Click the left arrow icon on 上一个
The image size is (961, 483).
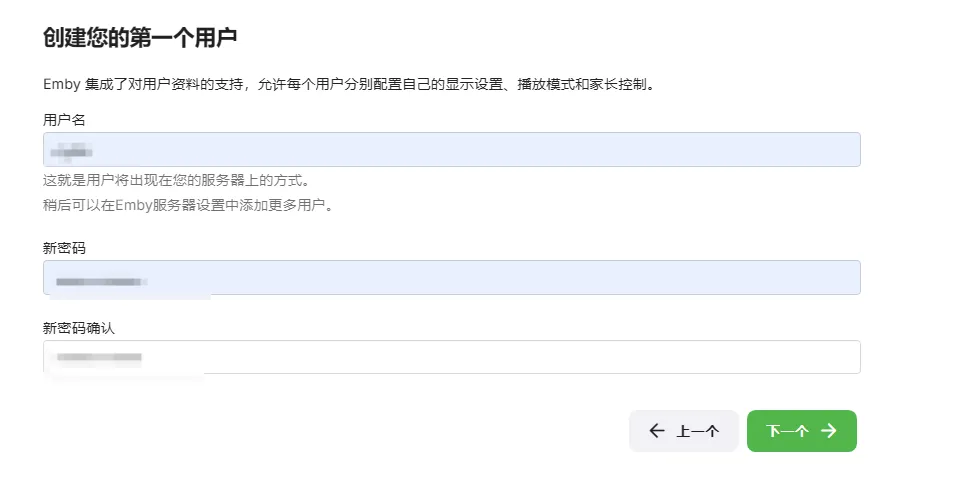tap(657, 431)
